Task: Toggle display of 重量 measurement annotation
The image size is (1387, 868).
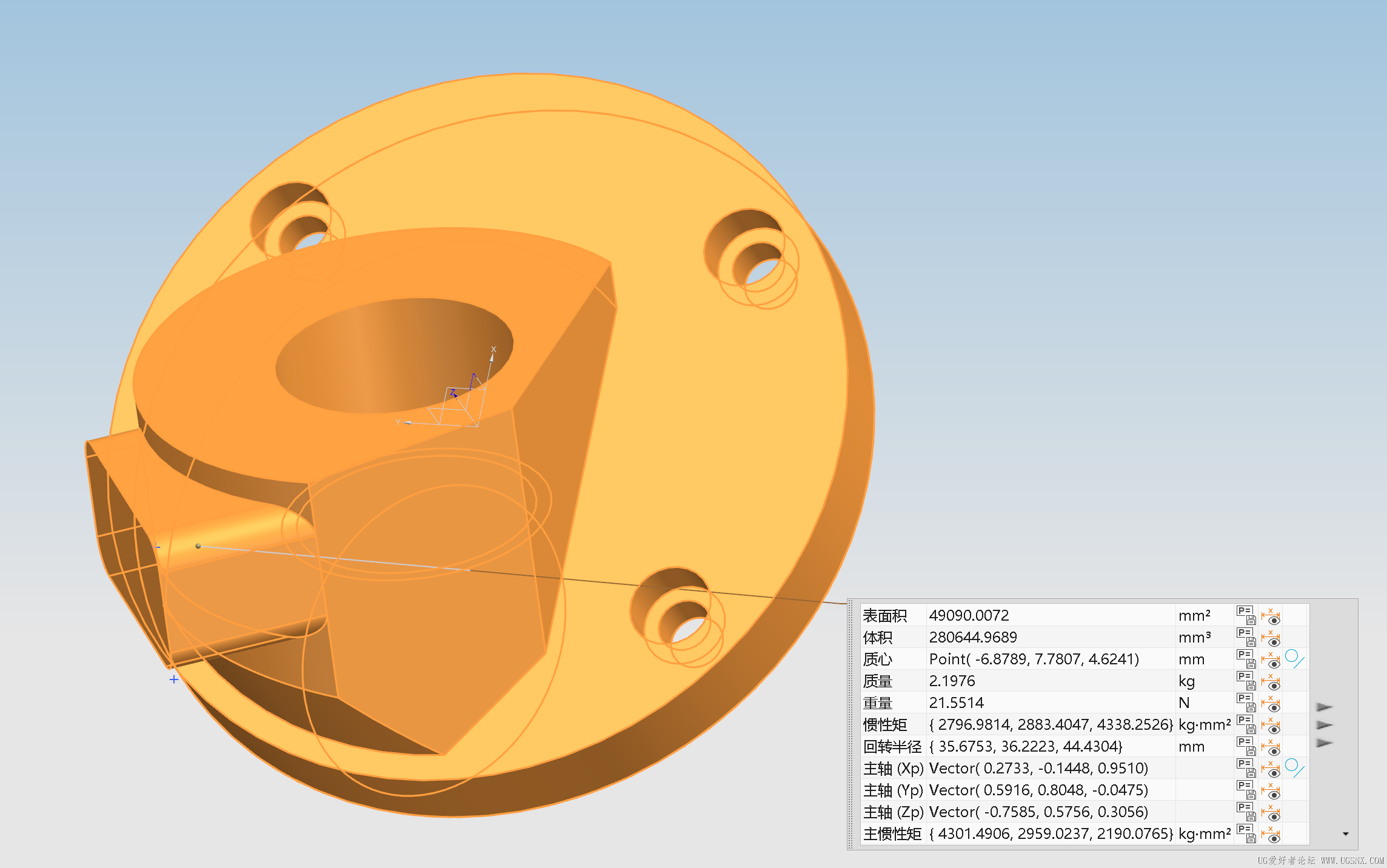Action: 1271,703
